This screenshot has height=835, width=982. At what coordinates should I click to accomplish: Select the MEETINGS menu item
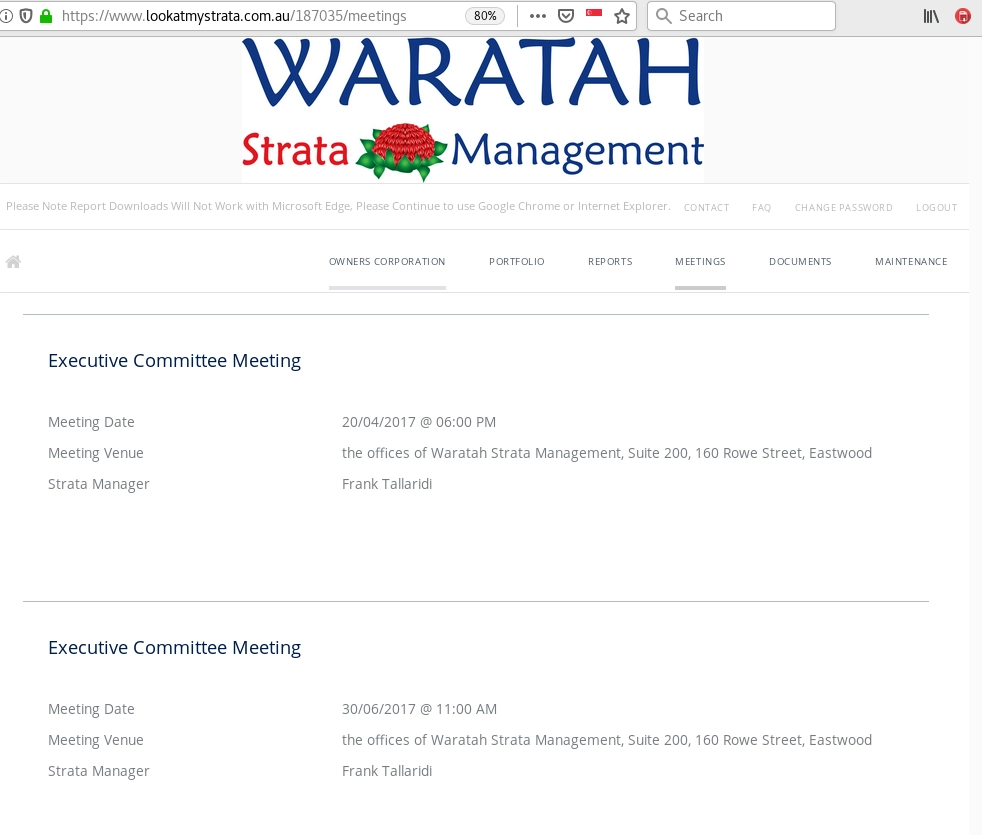[700, 262]
